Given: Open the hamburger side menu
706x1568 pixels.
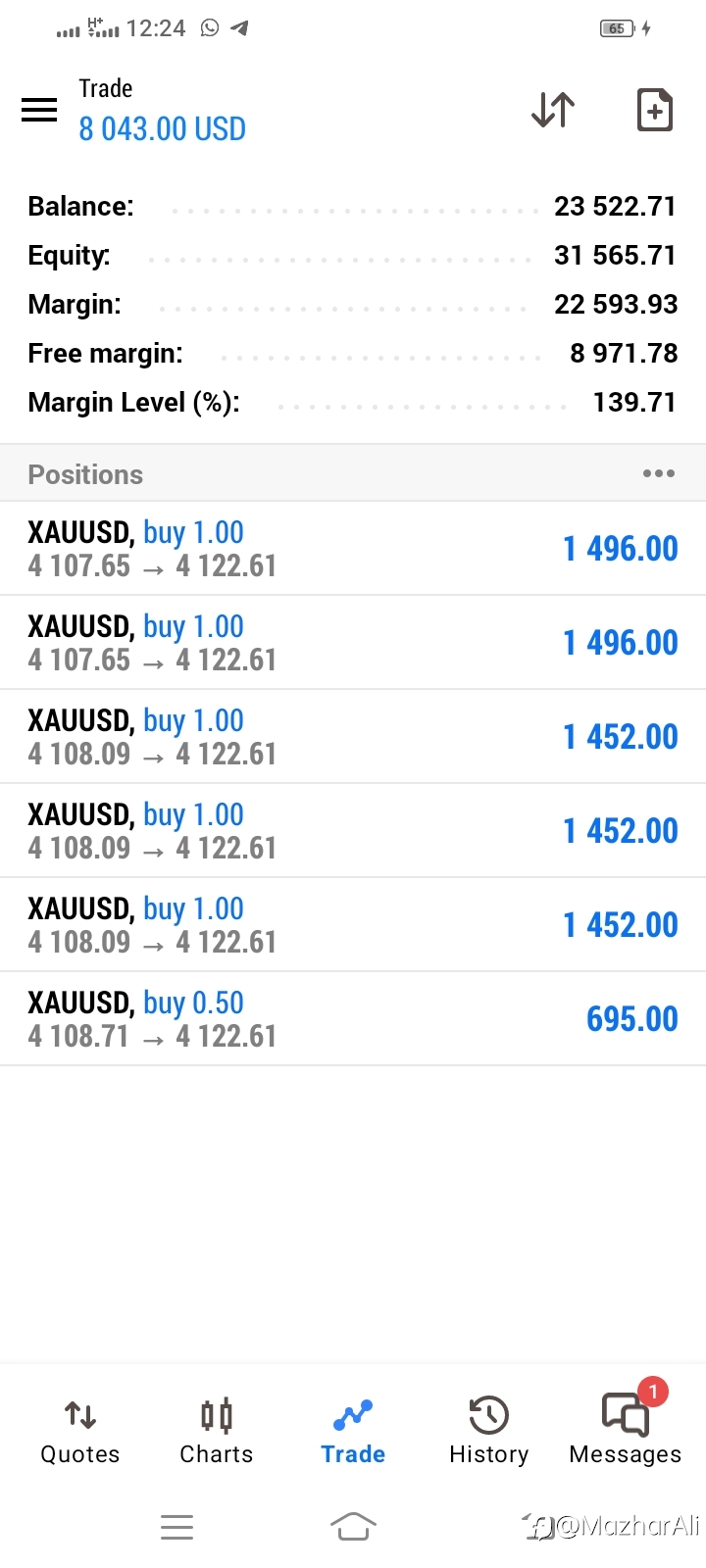Looking at the screenshot, I should point(39,110).
